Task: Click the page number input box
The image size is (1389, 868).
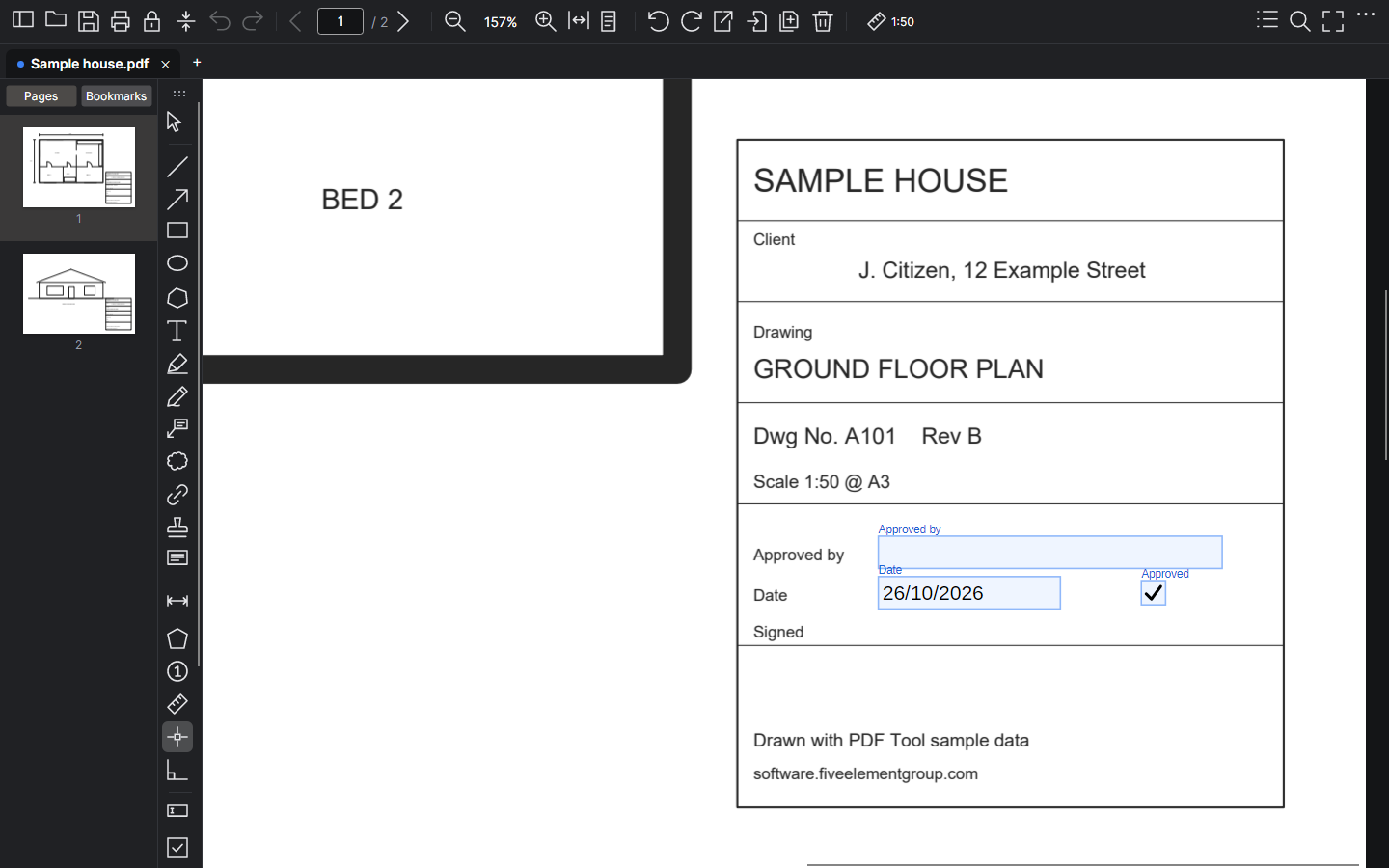Action: [x=340, y=21]
